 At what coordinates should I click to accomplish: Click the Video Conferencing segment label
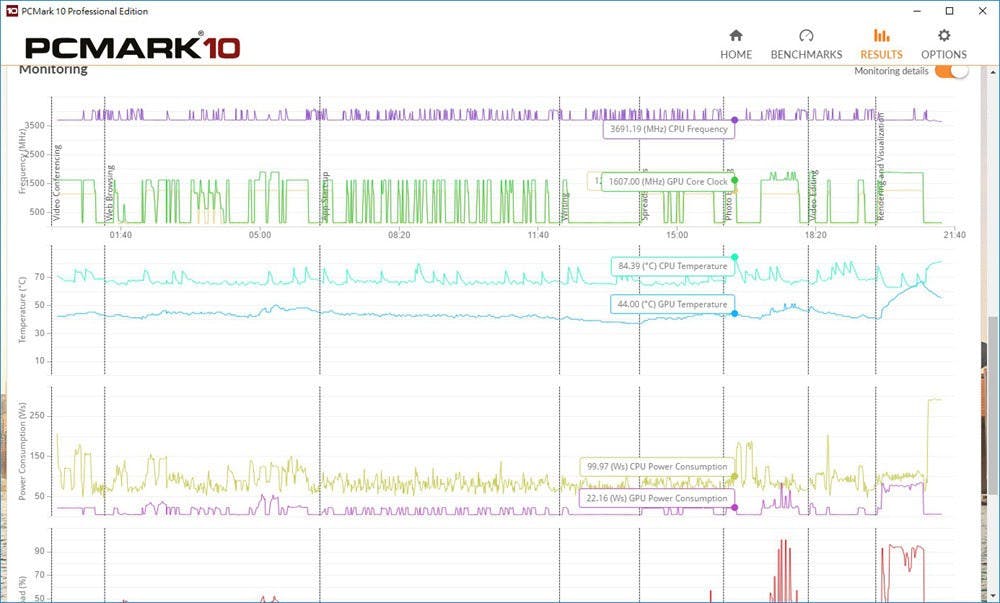pyautogui.click(x=57, y=183)
